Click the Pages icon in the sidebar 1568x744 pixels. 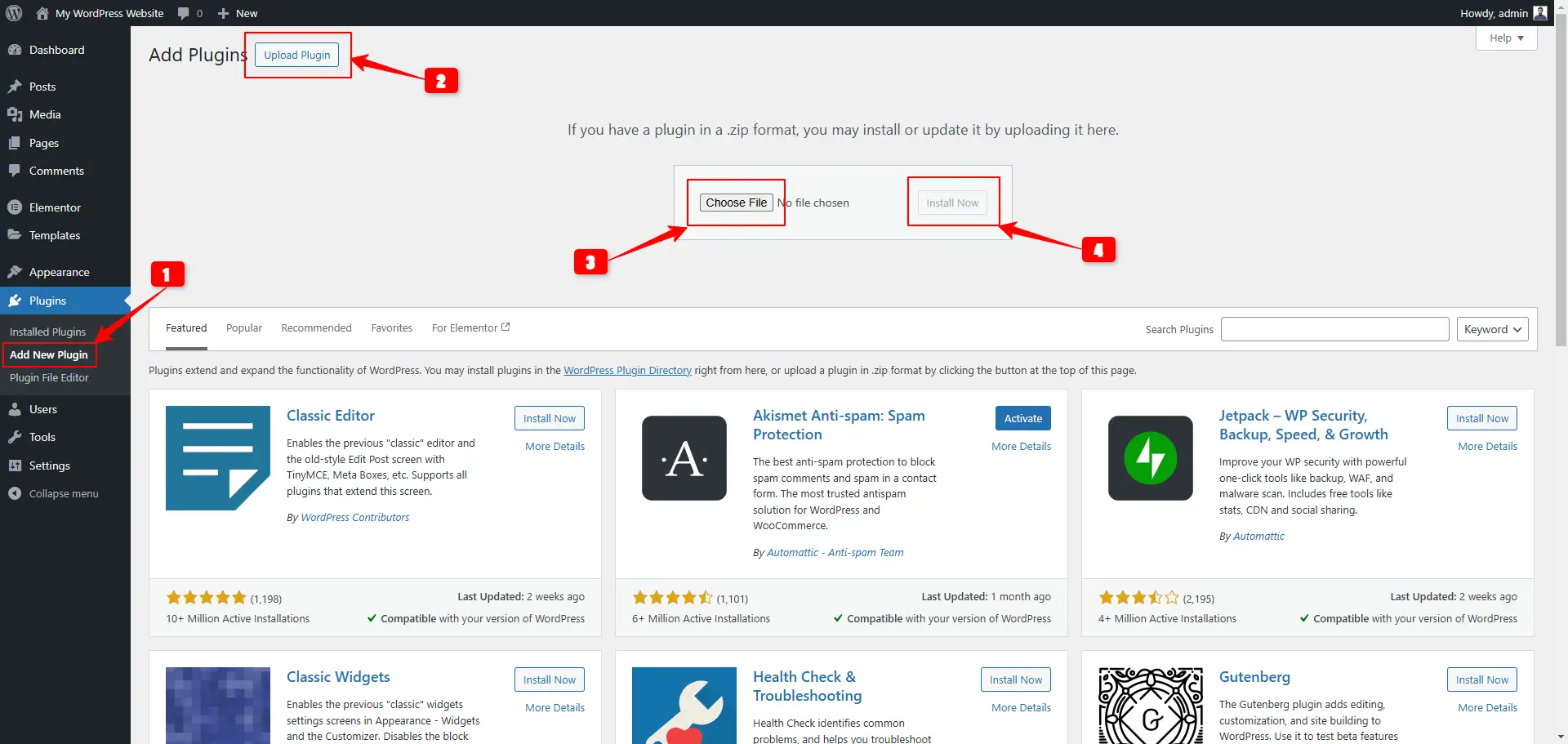point(15,143)
